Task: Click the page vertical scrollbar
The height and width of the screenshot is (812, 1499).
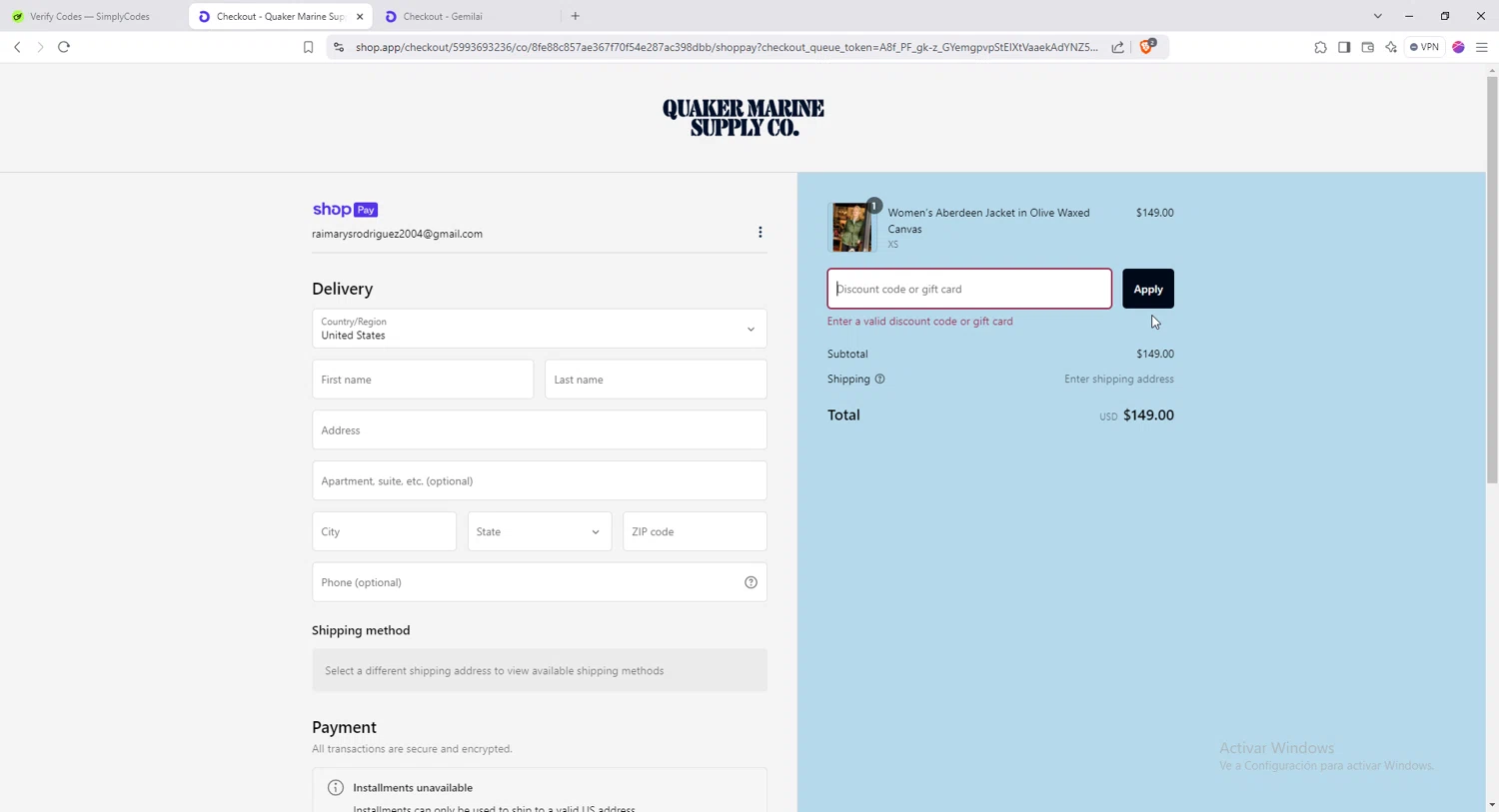Action: [x=1492, y=280]
